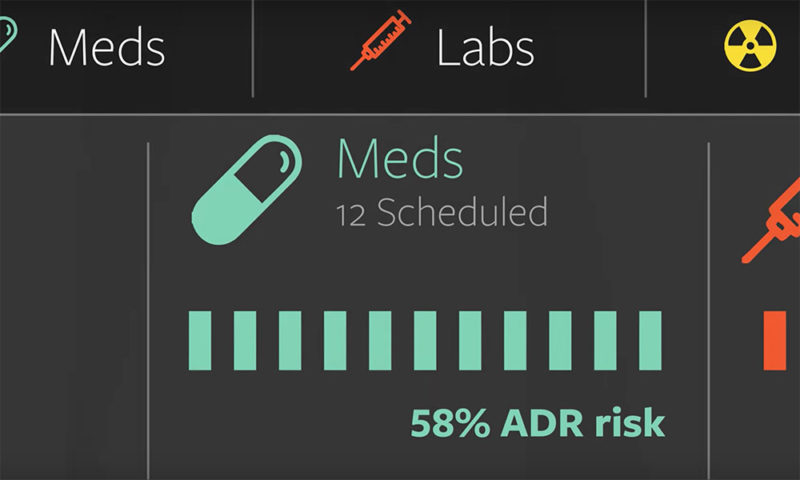Click the third green bar in Meds progress
This screenshot has width=800, height=480.
click(290, 340)
